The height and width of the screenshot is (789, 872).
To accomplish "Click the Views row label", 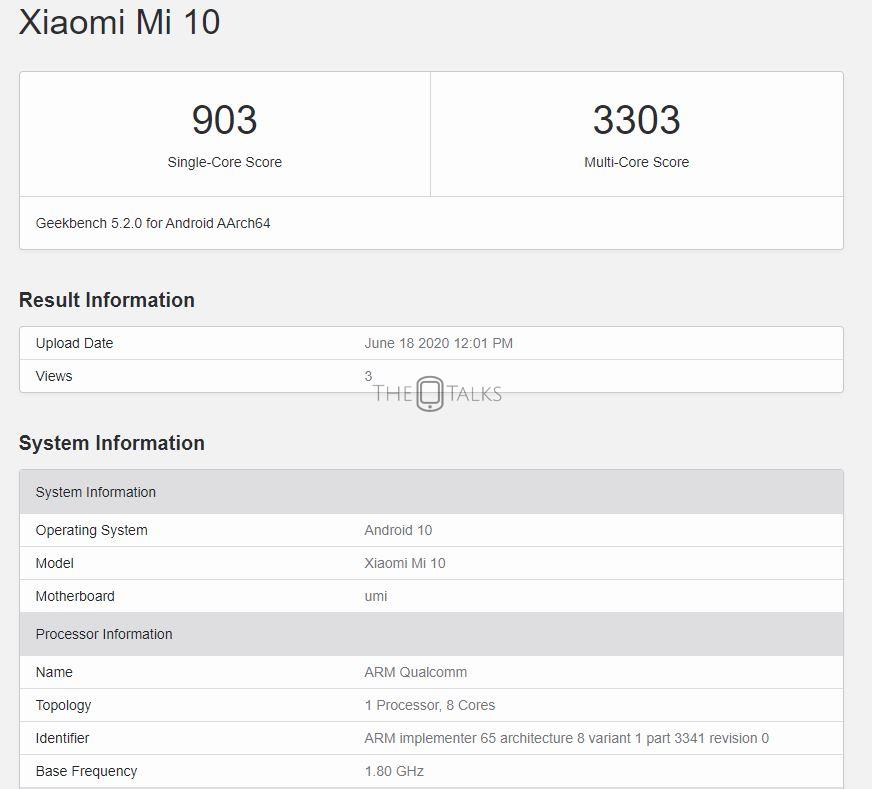I will click(x=54, y=376).
